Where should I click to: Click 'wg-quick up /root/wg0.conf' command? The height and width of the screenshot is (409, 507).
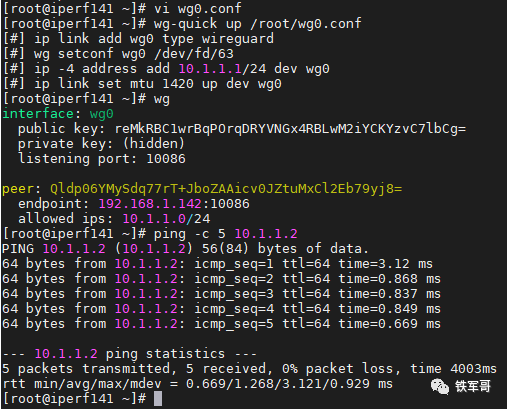(x=257, y=24)
